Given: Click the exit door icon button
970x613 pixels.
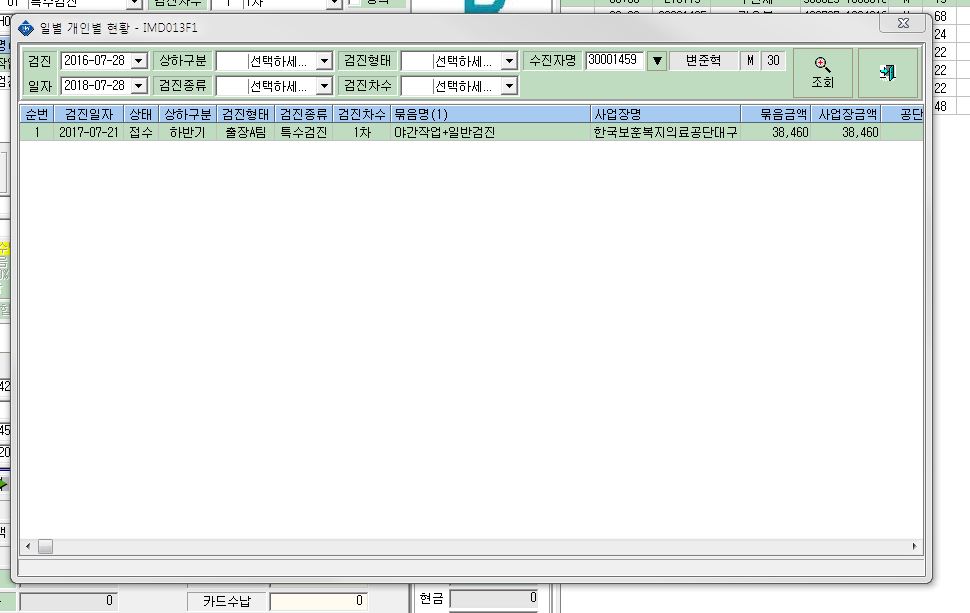Looking at the screenshot, I should point(888,73).
